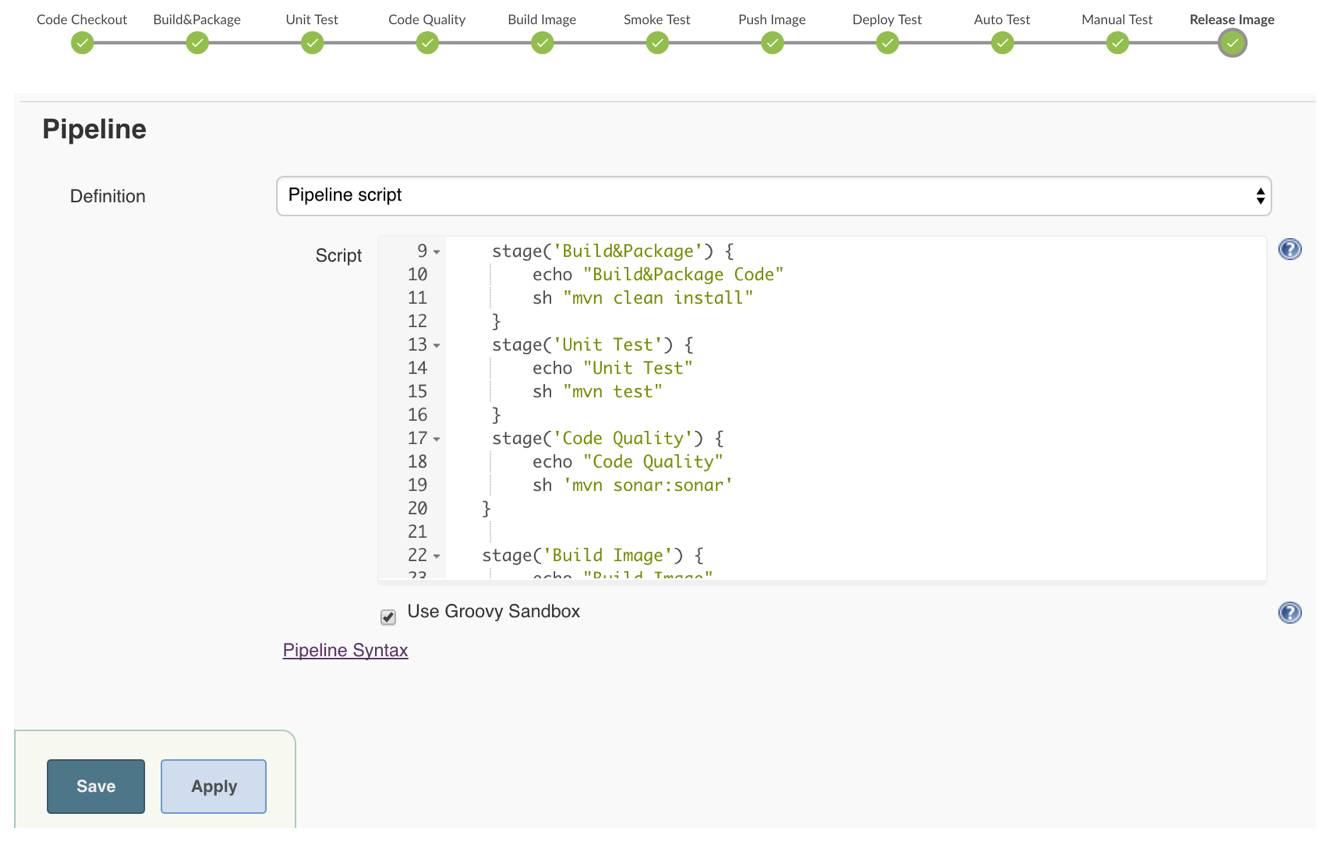Collapse the Build&Package stage at line 9

pyautogui.click(x=437, y=252)
